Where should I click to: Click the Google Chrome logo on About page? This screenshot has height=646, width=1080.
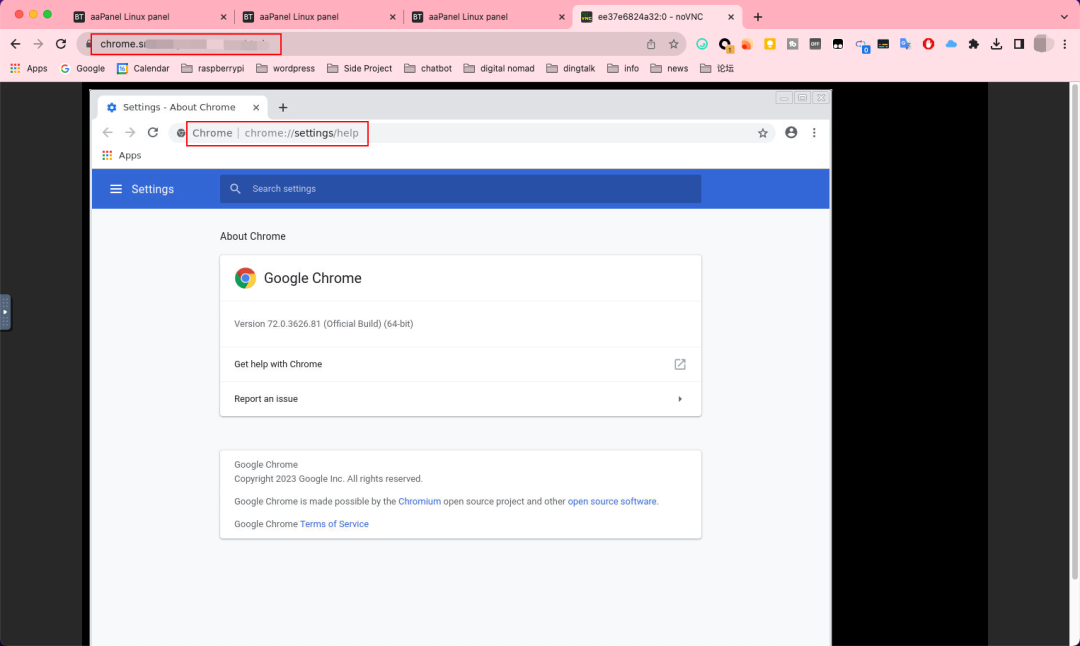(x=245, y=278)
